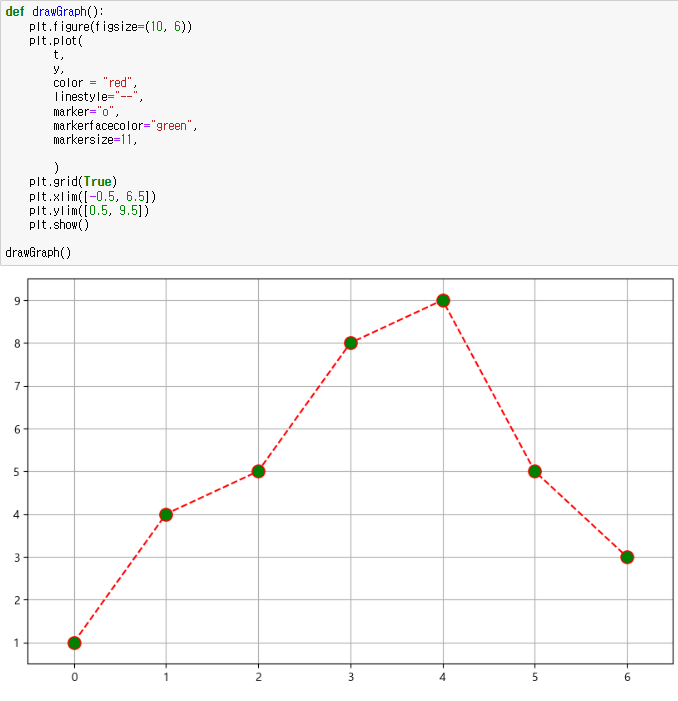Click x-axis tick label '3'
Viewport: 678px width, 701px height.
(x=351, y=677)
